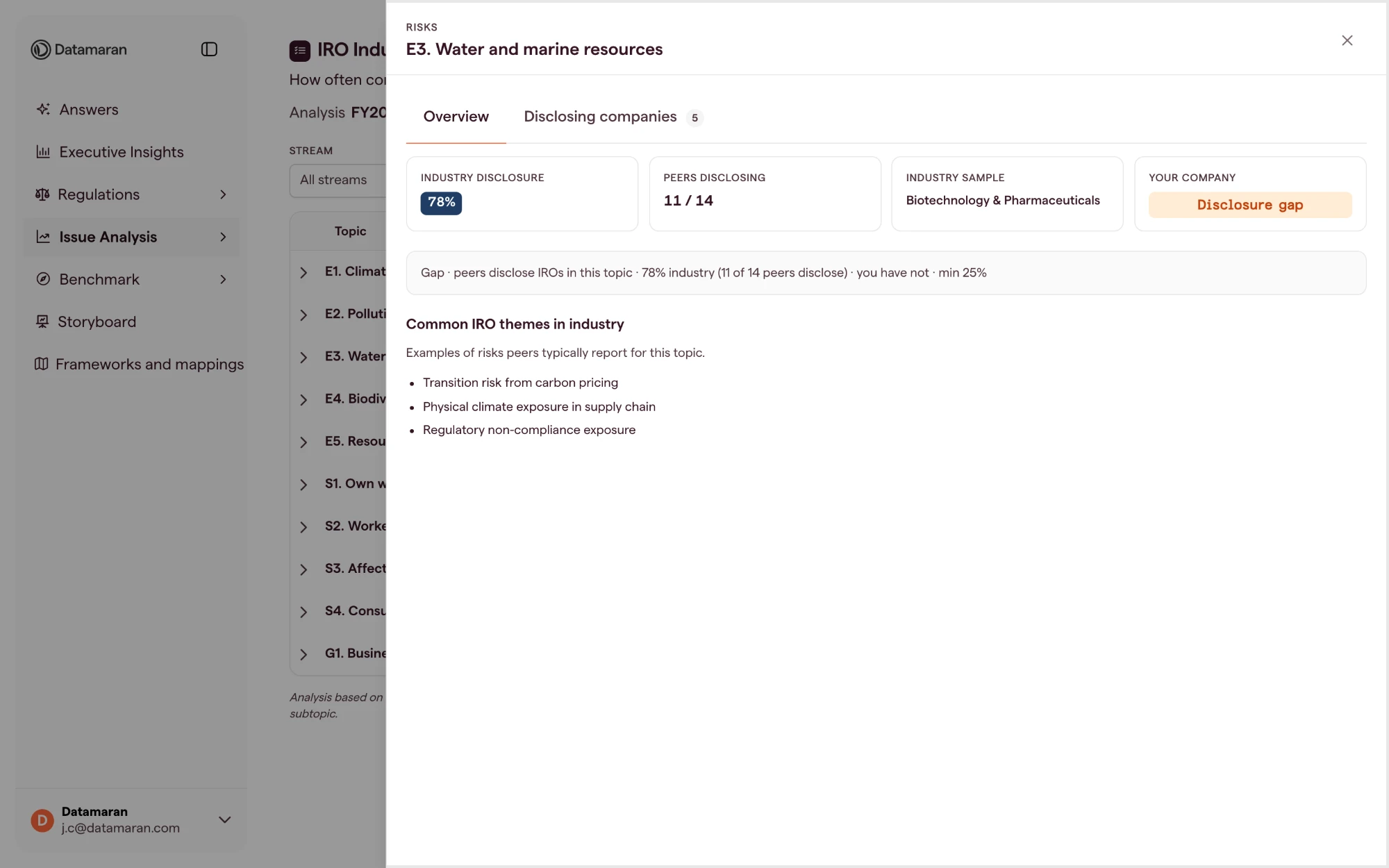The height and width of the screenshot is (868, 1389).
Task: Click the Benchmark compass icon
Action: (43, 279)
